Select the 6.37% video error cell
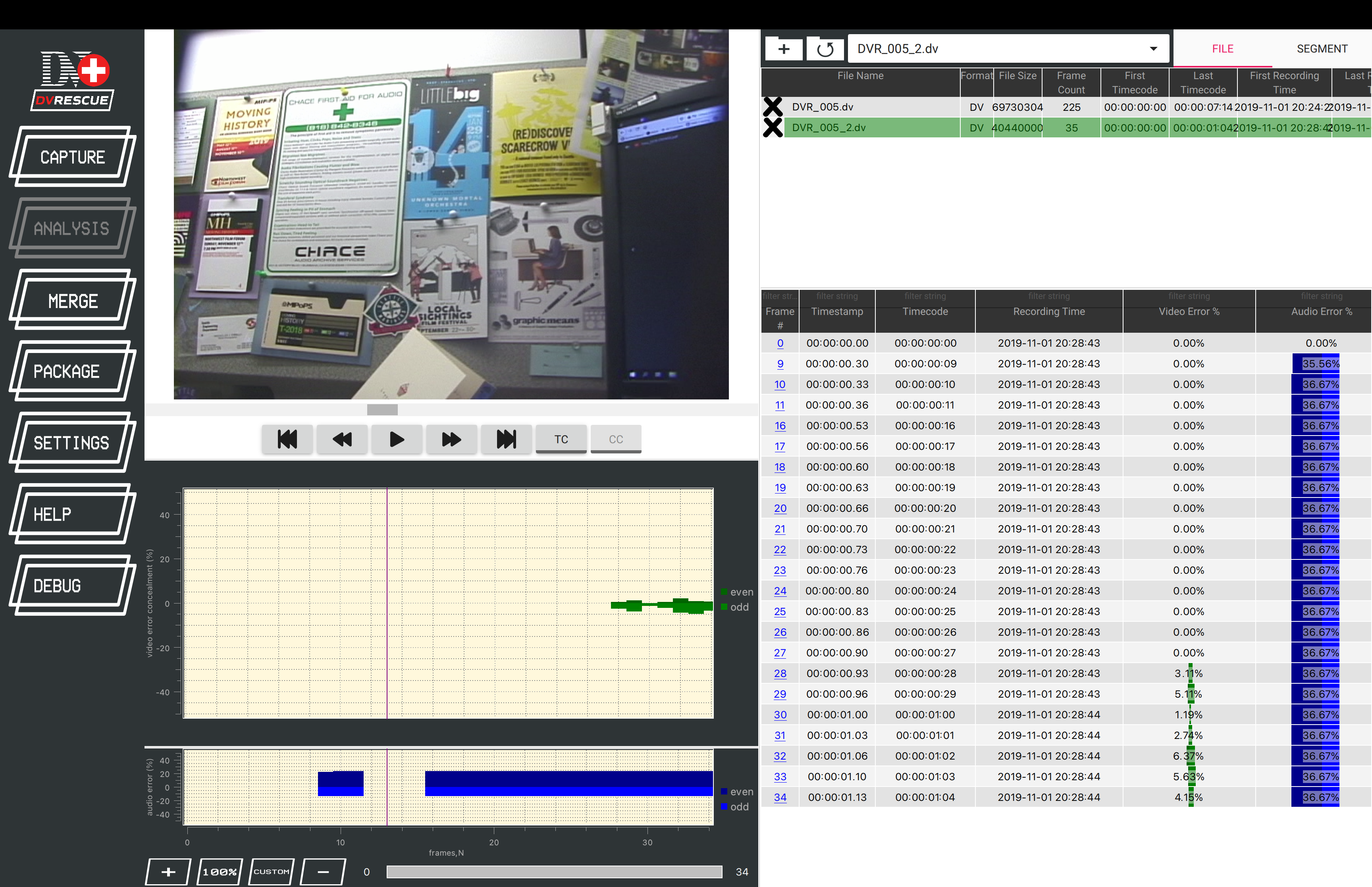Viewport: 1372px width, 887px height. 1189,756
